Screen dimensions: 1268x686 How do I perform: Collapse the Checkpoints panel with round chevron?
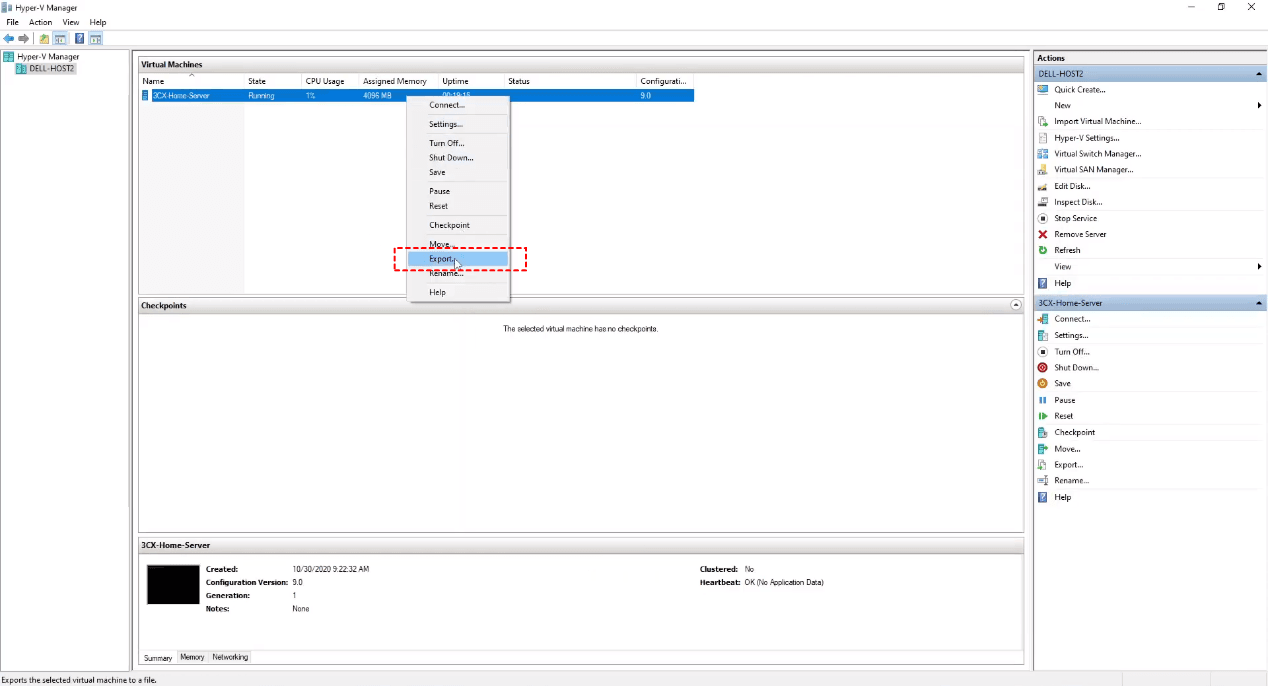point(1016,305)
